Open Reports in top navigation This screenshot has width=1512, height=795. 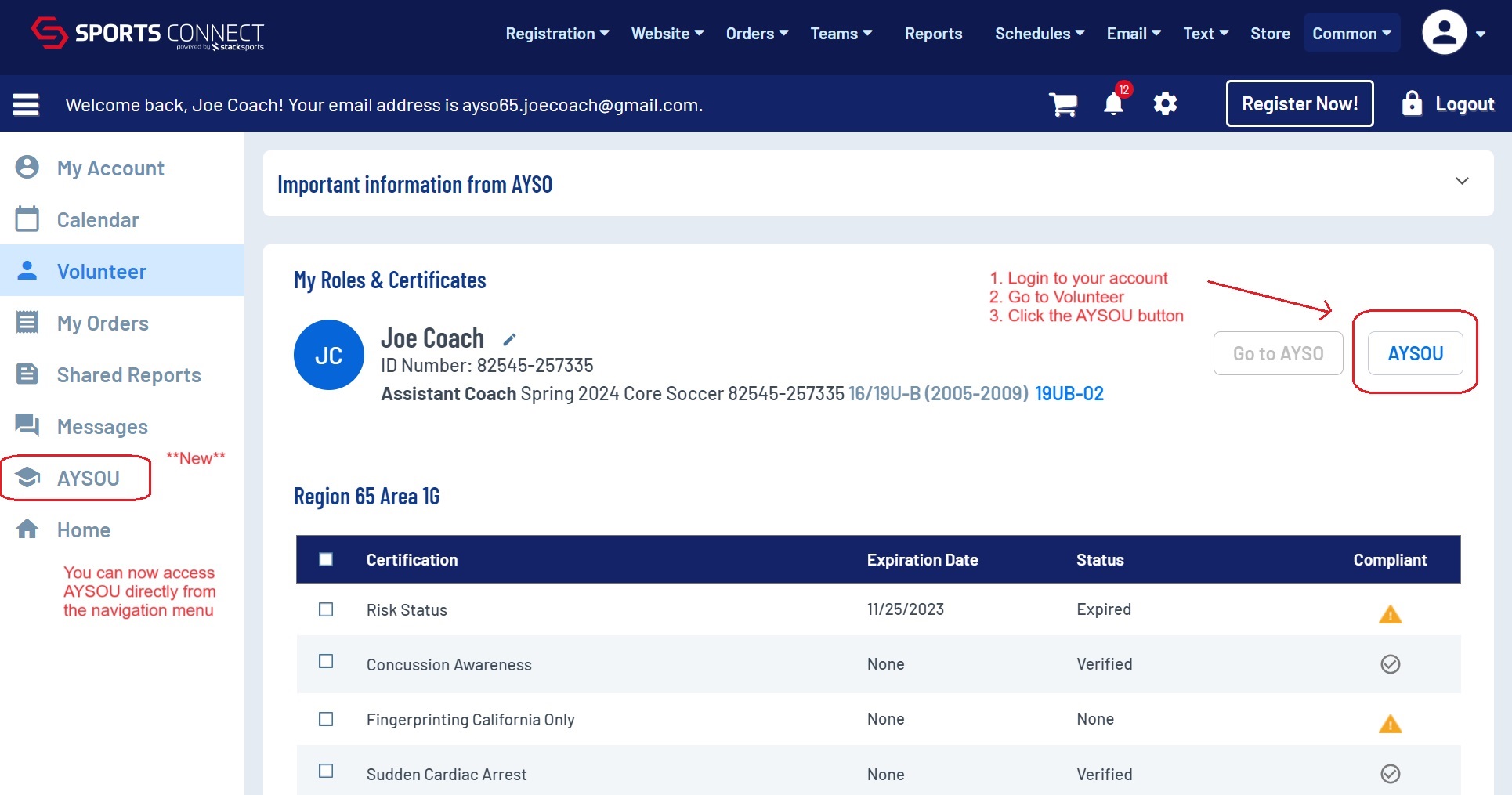(x=933, y=34)
